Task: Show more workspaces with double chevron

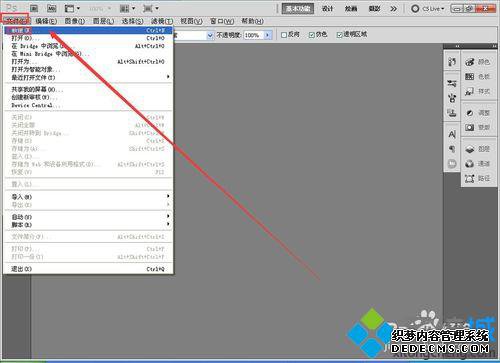Action: point(394,9)
